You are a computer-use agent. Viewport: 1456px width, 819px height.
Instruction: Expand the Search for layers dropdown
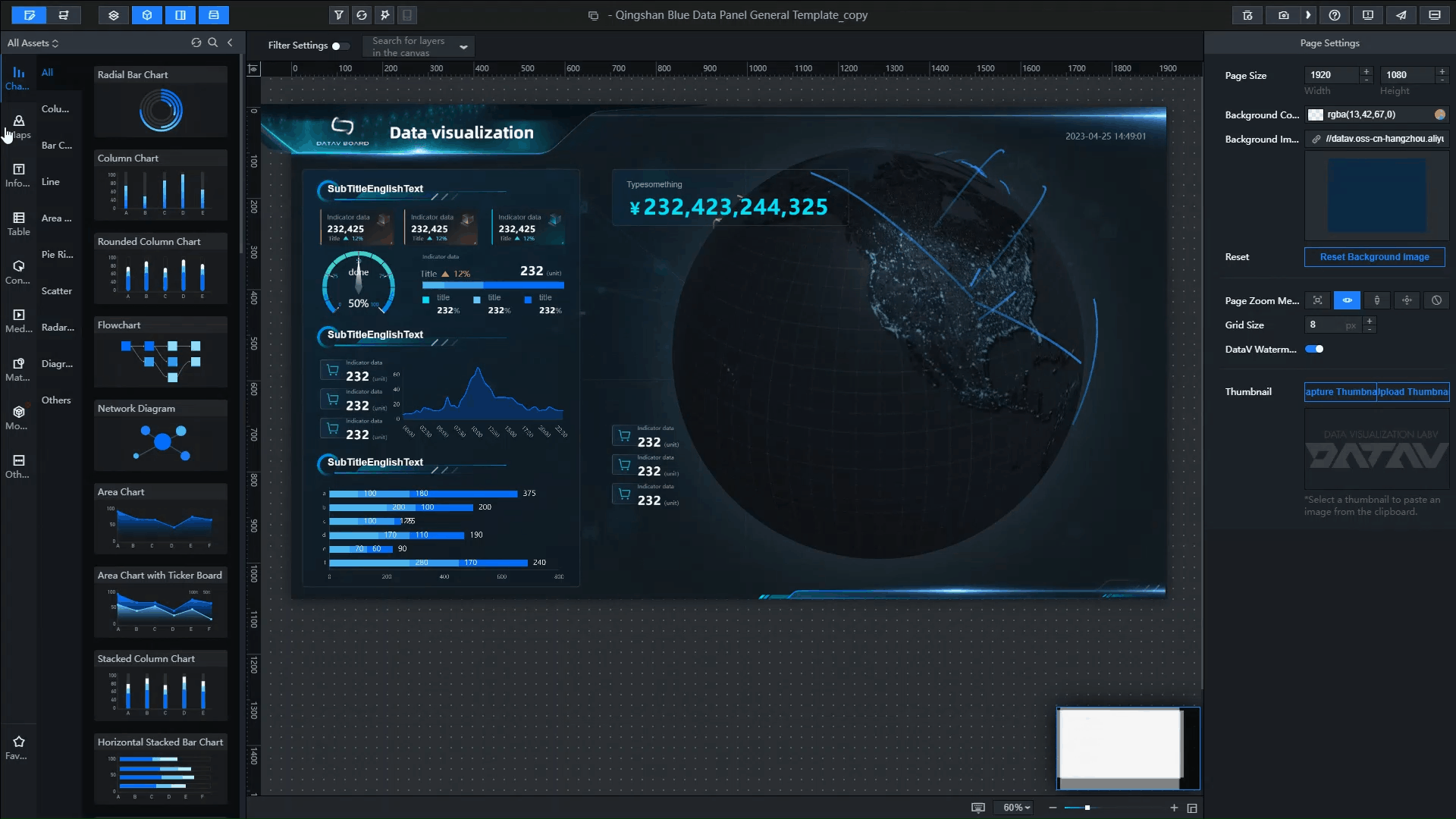(x=463, y=47)
